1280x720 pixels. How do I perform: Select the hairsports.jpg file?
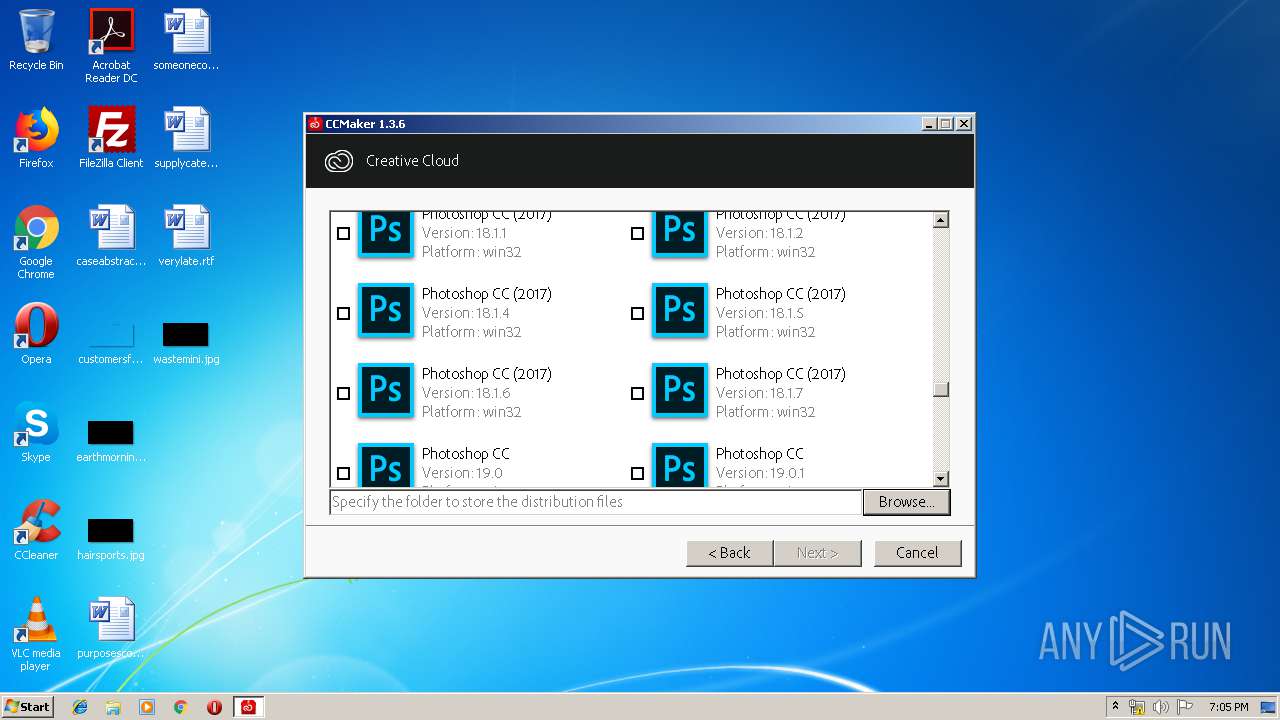(111, 539)
